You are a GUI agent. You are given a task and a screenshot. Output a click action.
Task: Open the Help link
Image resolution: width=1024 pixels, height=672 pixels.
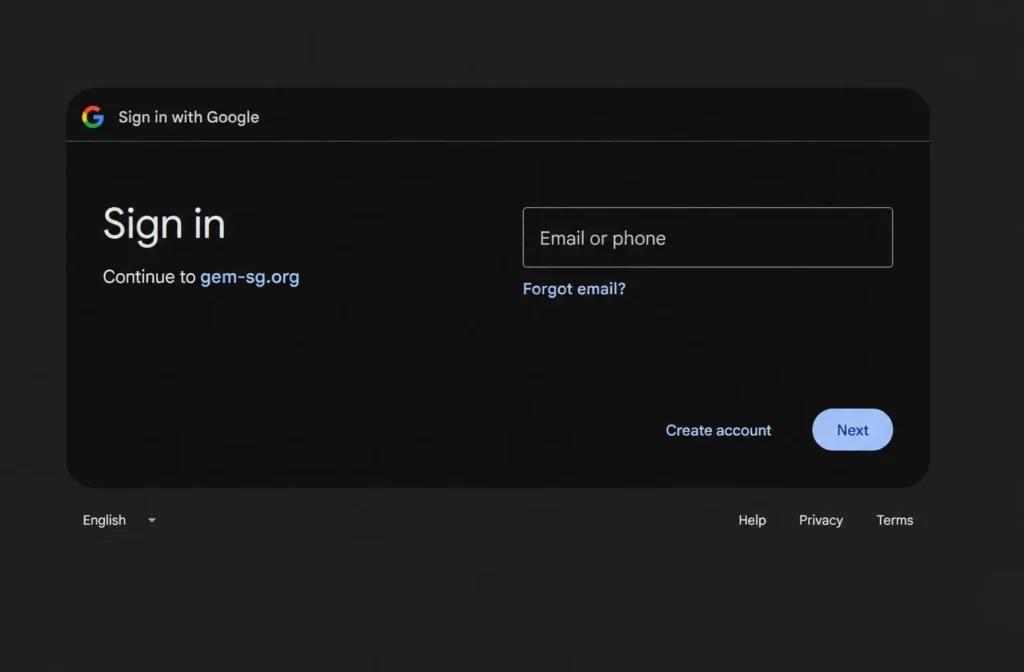click(x=752, y=520)
